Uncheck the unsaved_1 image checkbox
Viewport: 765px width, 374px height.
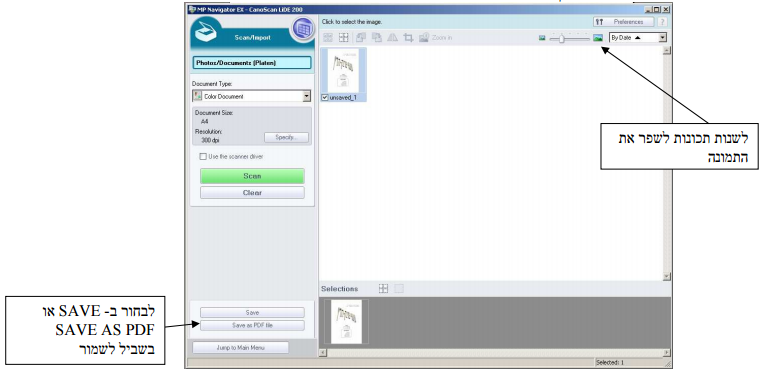pyautogui.click(x=325, y=98)
